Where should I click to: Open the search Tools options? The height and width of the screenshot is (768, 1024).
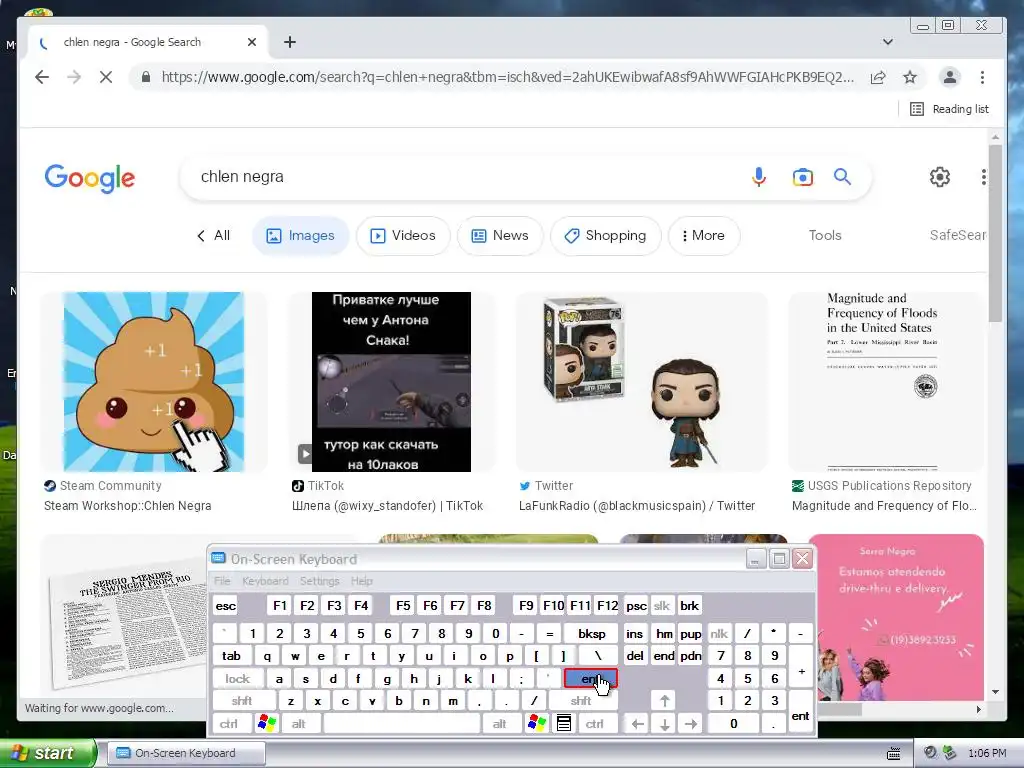coord(825,236)
